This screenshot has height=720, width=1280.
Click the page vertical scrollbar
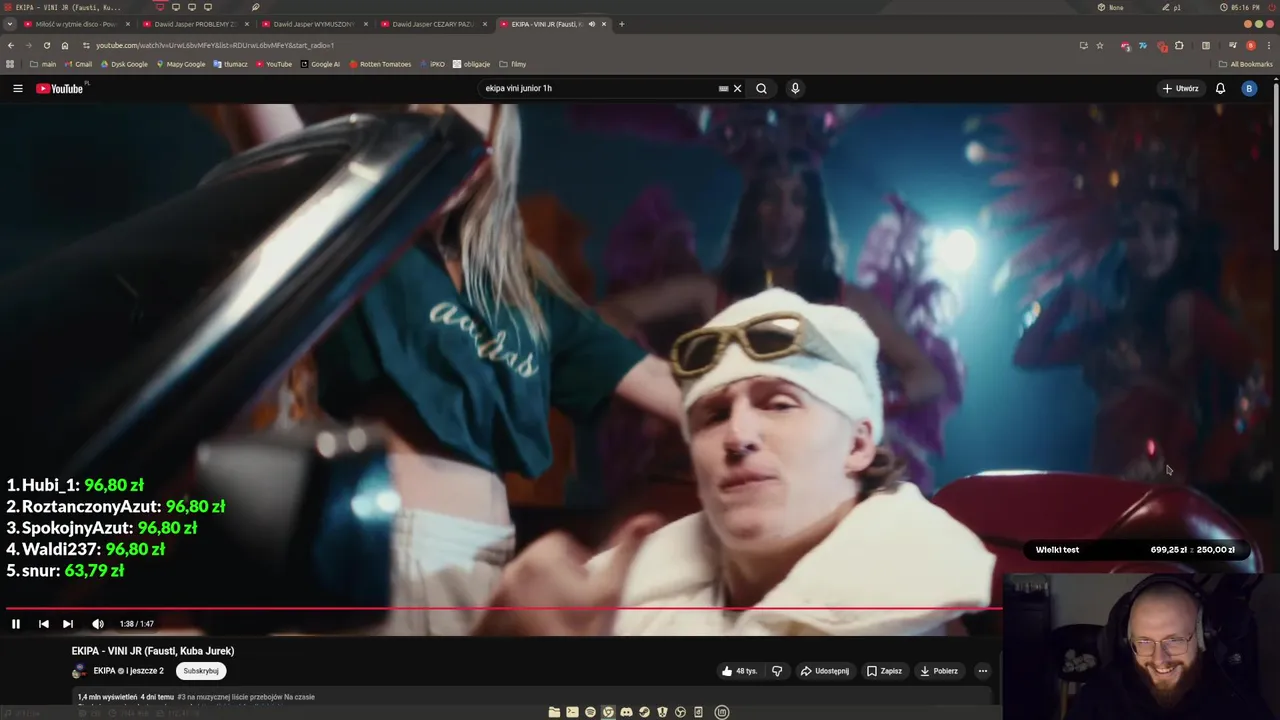click(x=1275, y=165)
